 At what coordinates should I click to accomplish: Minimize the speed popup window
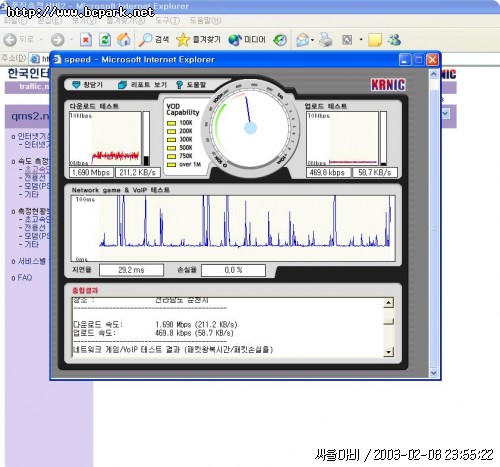405,60
